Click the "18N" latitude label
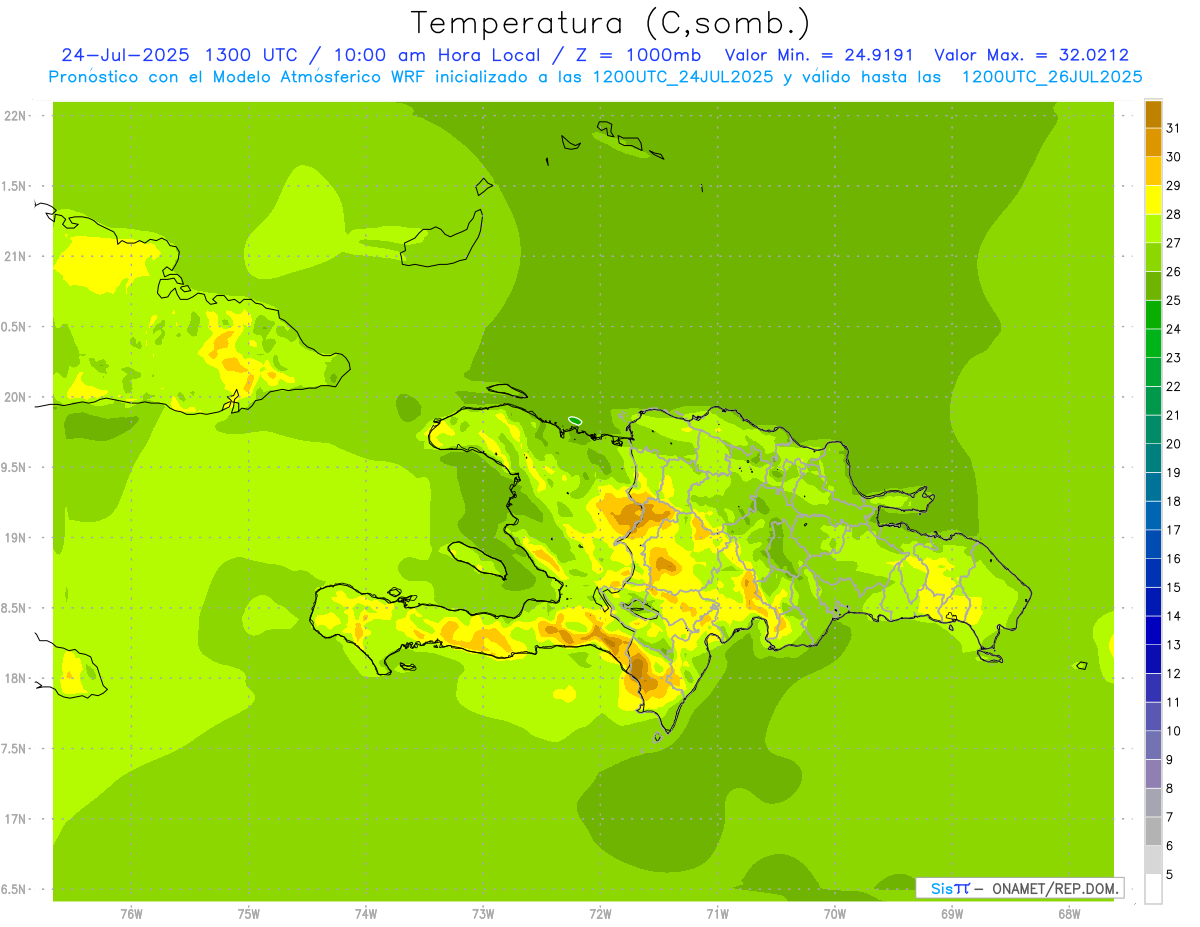The width and height of the screenshot is (1200, 927). [14, 678]
